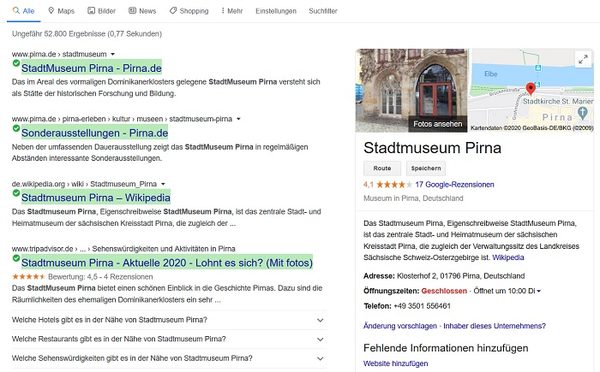Open Suchfilter options
Viewport: 600px width, 372px height.
coord(323,11)
